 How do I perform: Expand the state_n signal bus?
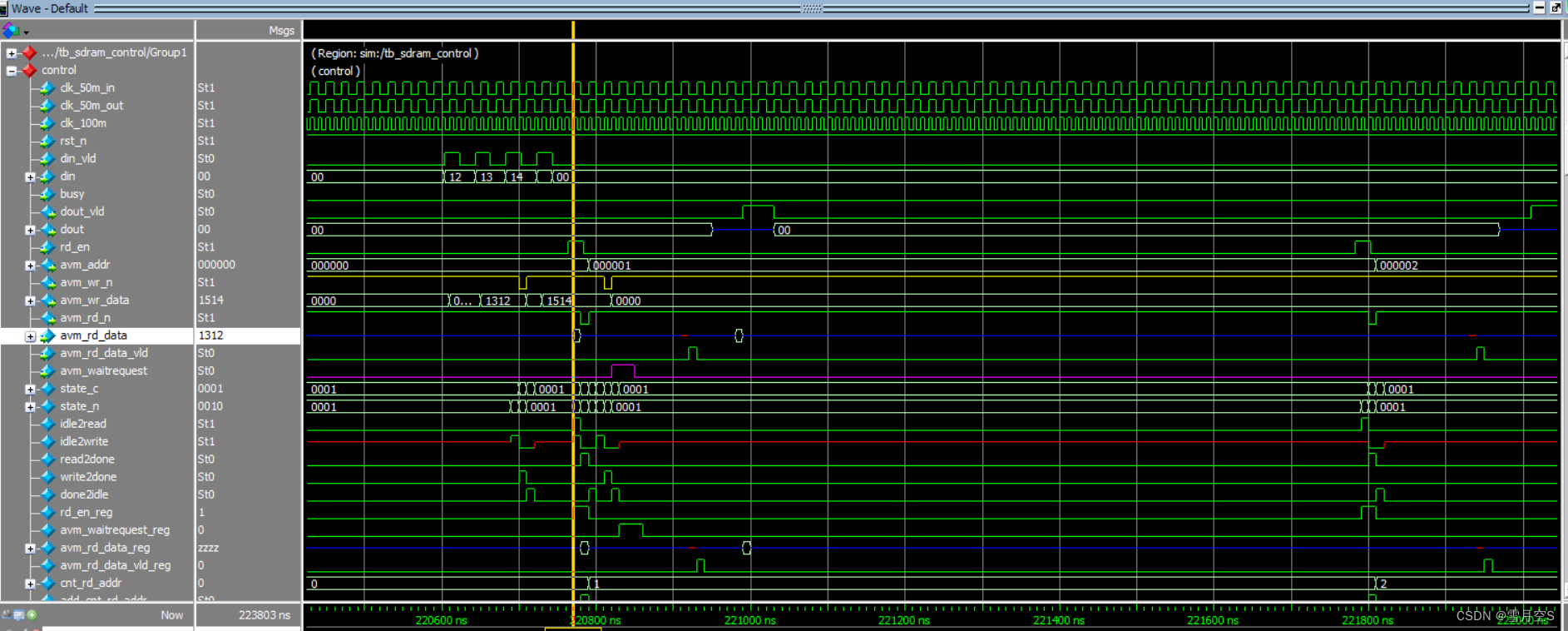pos(30,407)
